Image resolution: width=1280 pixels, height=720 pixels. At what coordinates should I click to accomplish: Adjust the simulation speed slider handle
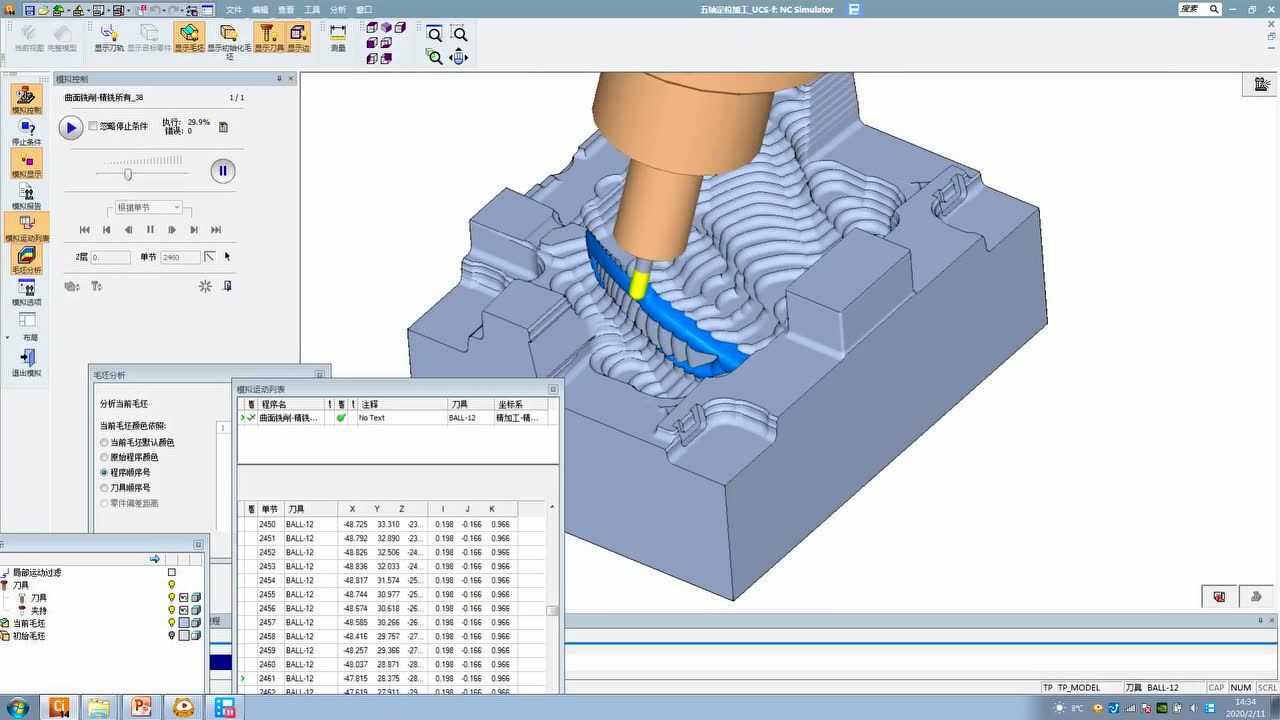(128, 174)
